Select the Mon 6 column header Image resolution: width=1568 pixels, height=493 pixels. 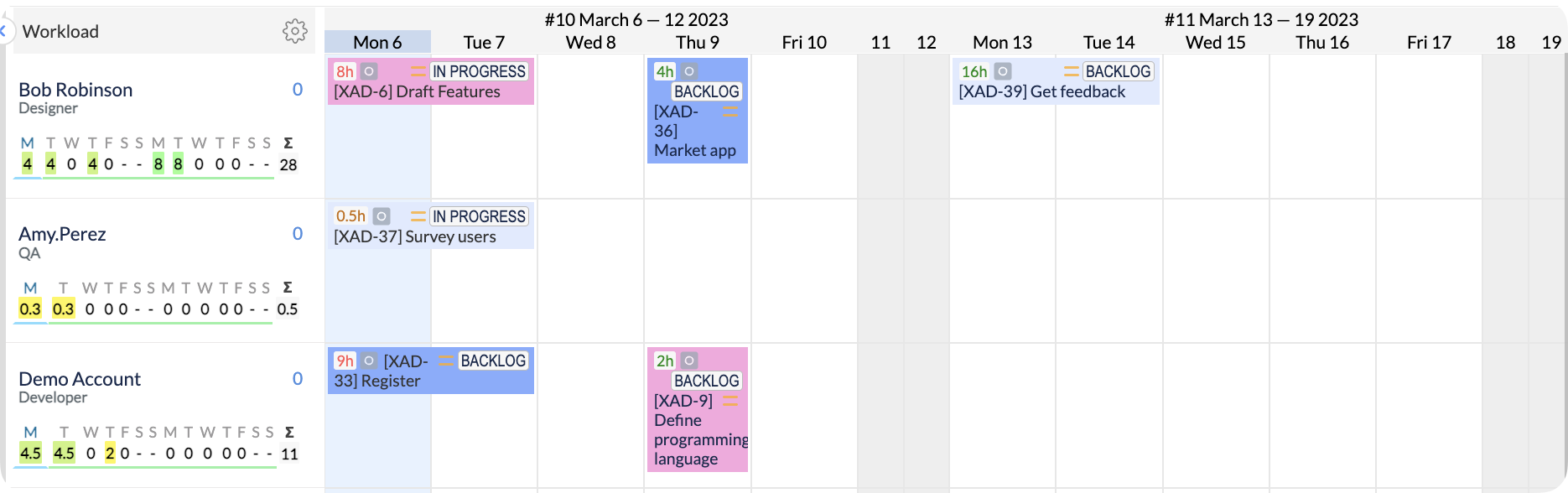[x=377, y=41]
